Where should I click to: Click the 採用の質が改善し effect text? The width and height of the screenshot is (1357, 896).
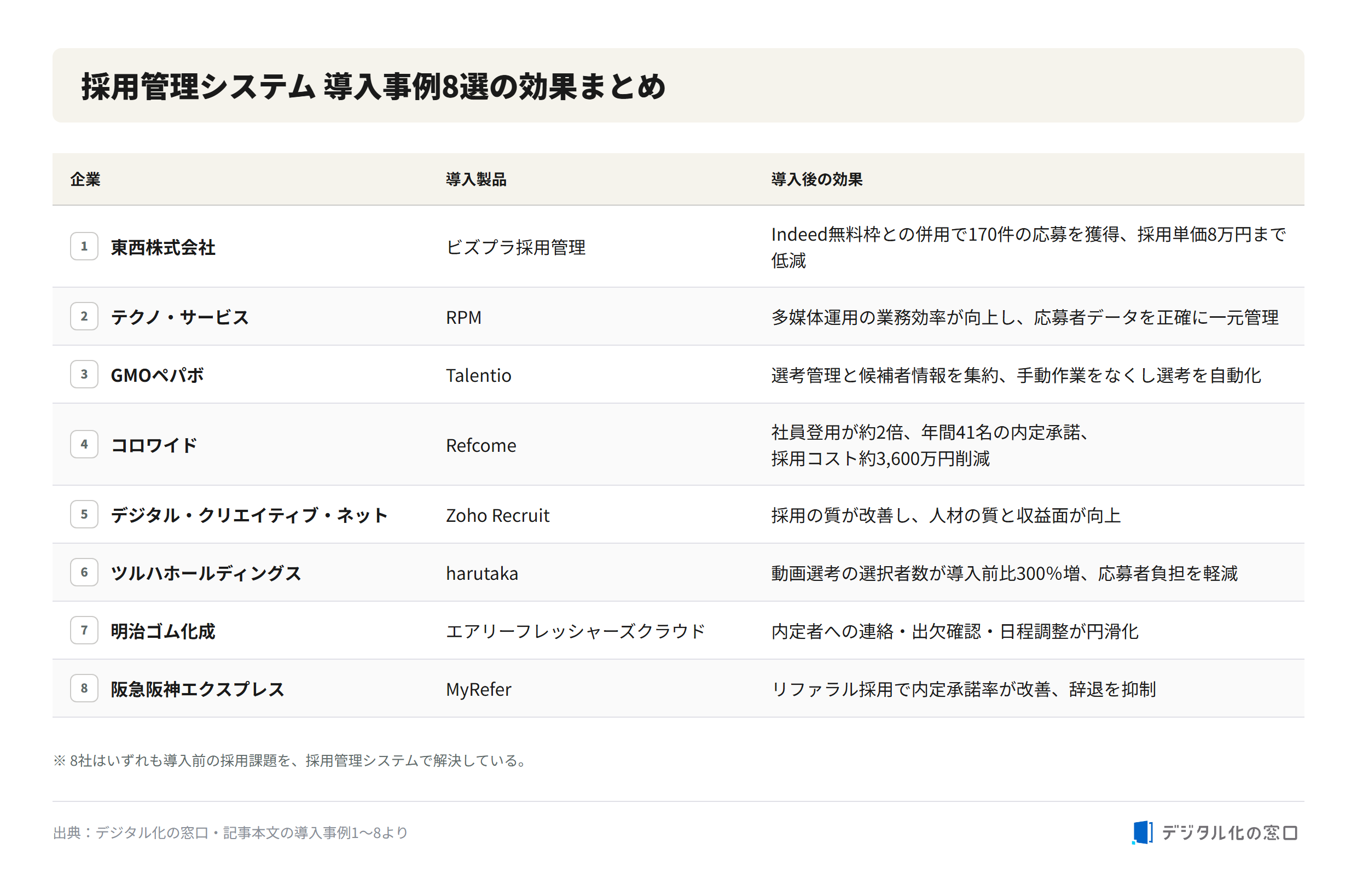946,515
